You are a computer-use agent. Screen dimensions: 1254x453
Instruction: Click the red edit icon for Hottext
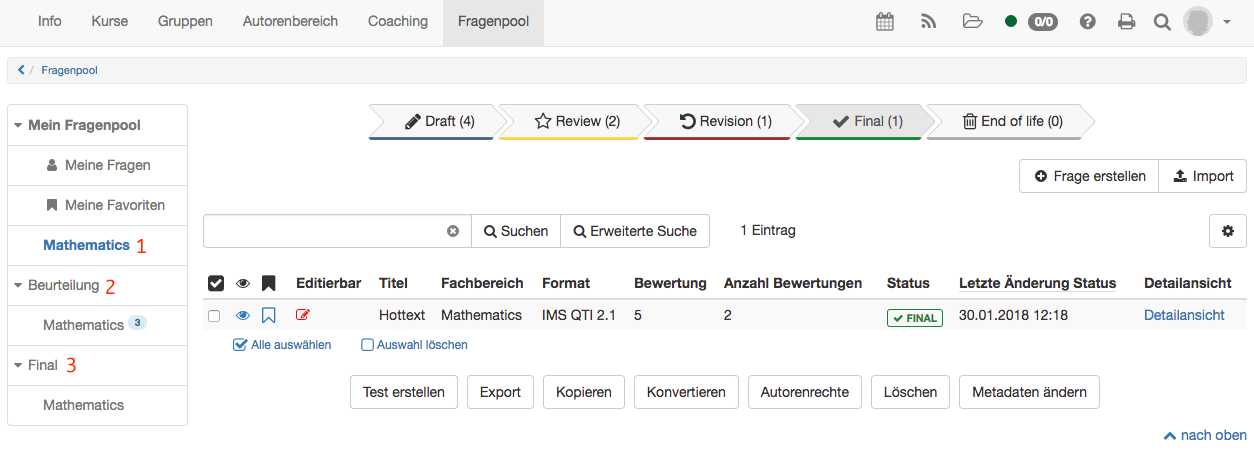[303, 315]
